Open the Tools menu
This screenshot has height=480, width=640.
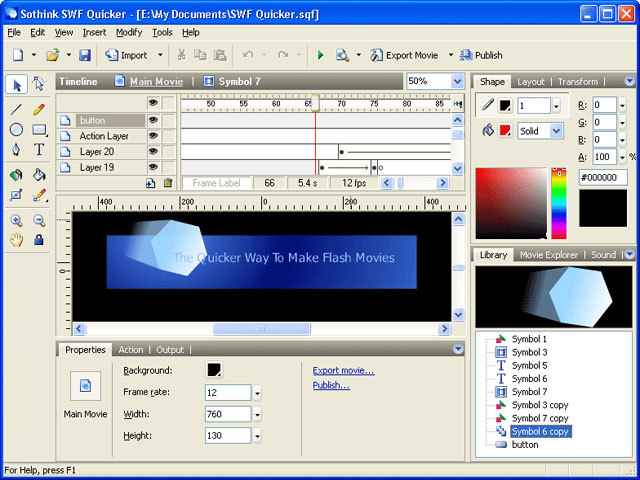click(x=162, y=32)
